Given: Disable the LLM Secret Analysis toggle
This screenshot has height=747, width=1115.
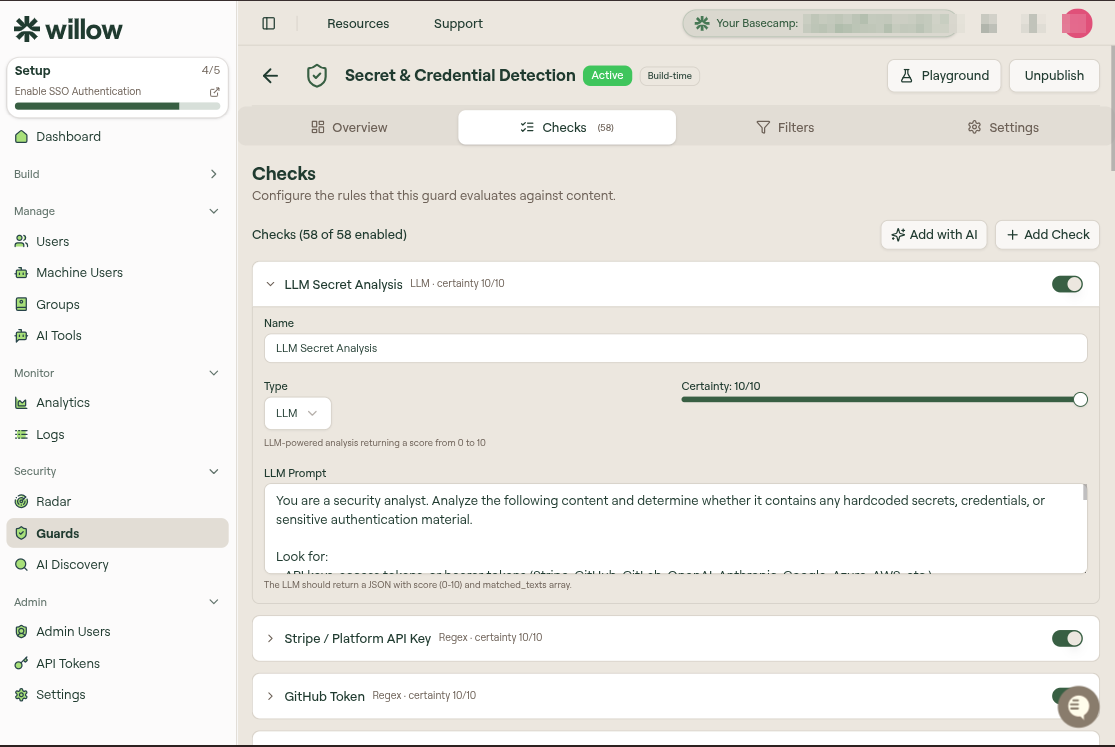Looking at the screenshot, I should (x=1067, y=285).
